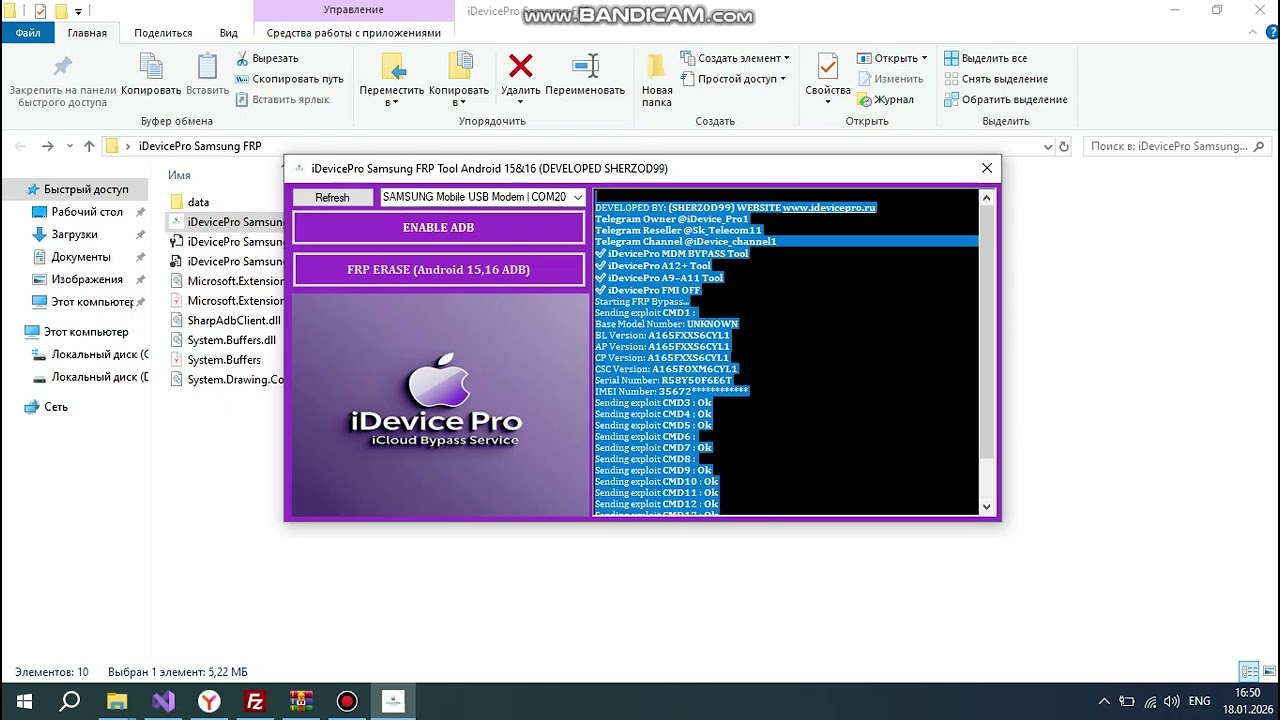This screenshot has height=720, width=1280.
Task: Click the log scroll down arrow
Action: click(x=986, y=507)
